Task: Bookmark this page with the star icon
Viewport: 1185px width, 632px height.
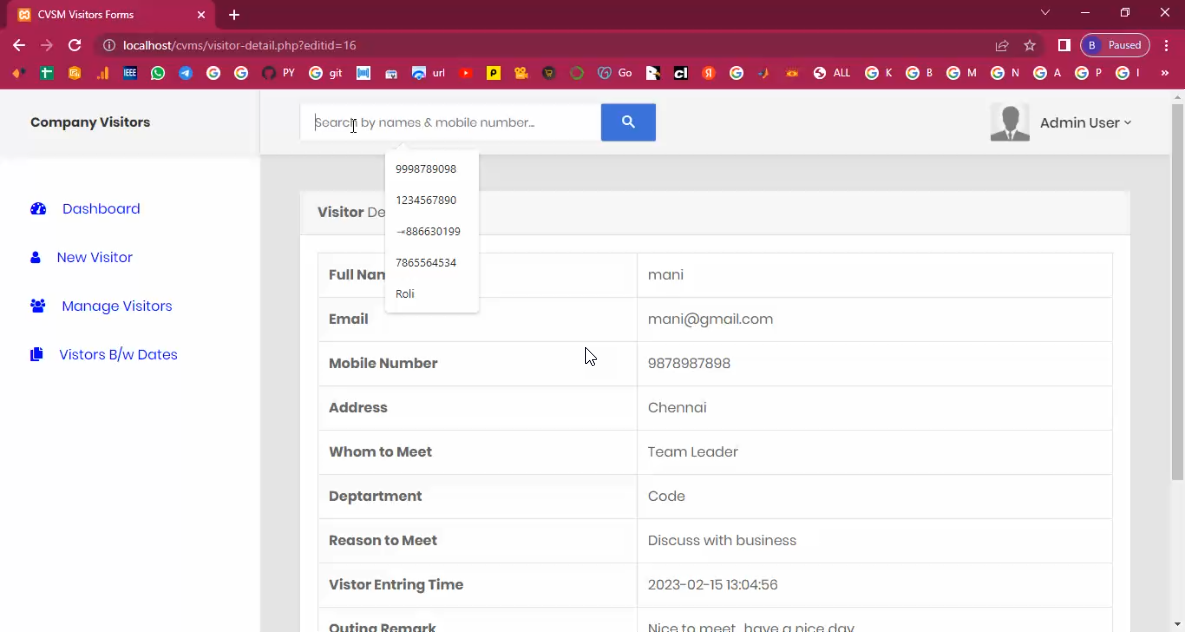Action: [x=1030, y=46]
